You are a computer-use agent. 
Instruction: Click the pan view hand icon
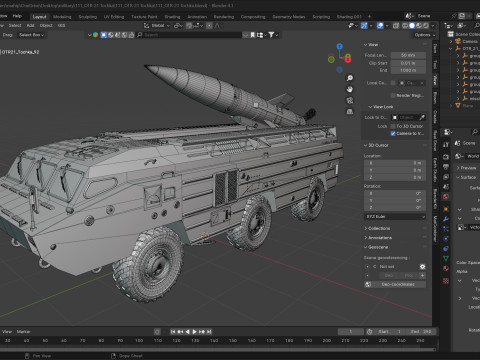tap(350, 89)
